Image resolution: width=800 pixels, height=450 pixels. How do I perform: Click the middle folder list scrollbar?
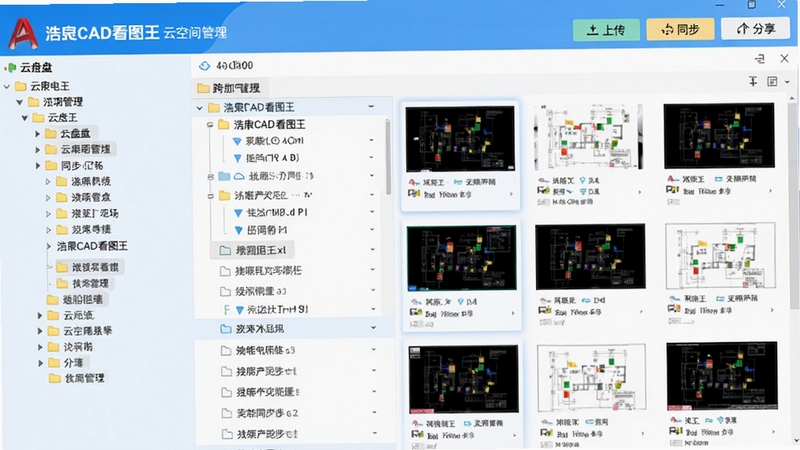pos(388,157)
